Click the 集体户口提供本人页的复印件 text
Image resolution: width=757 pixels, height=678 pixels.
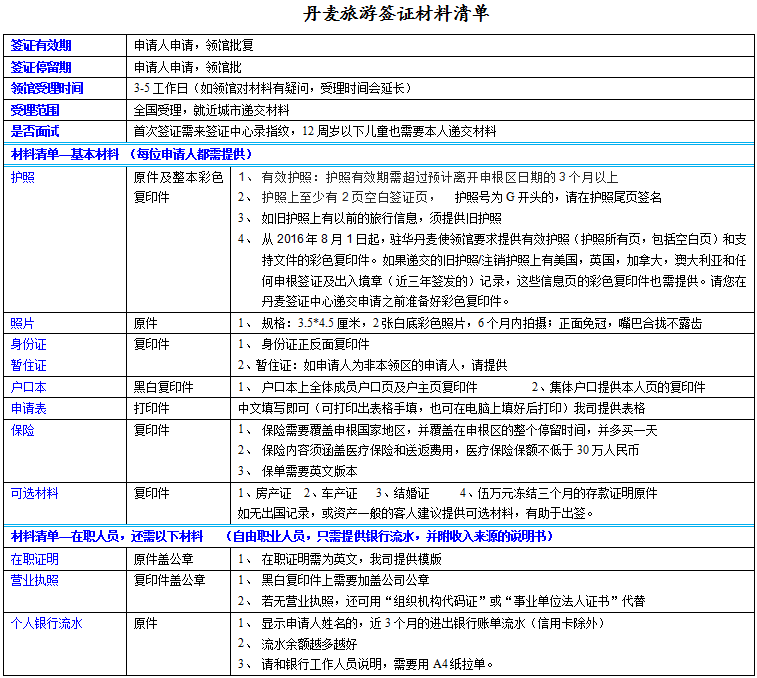point(618,387)
